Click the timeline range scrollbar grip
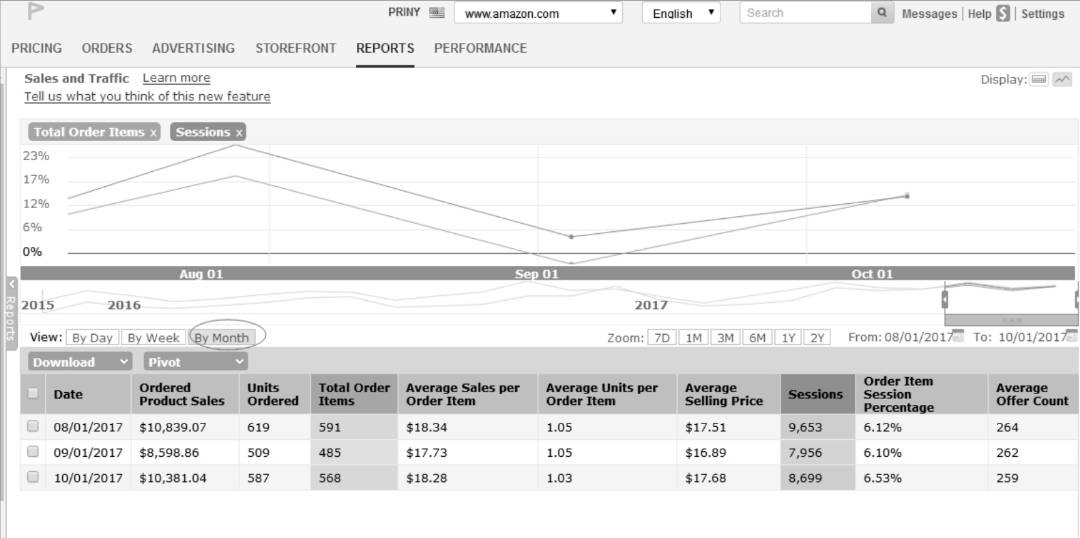The height and width of the screenshot is (538, 1080). (1012, 320)
